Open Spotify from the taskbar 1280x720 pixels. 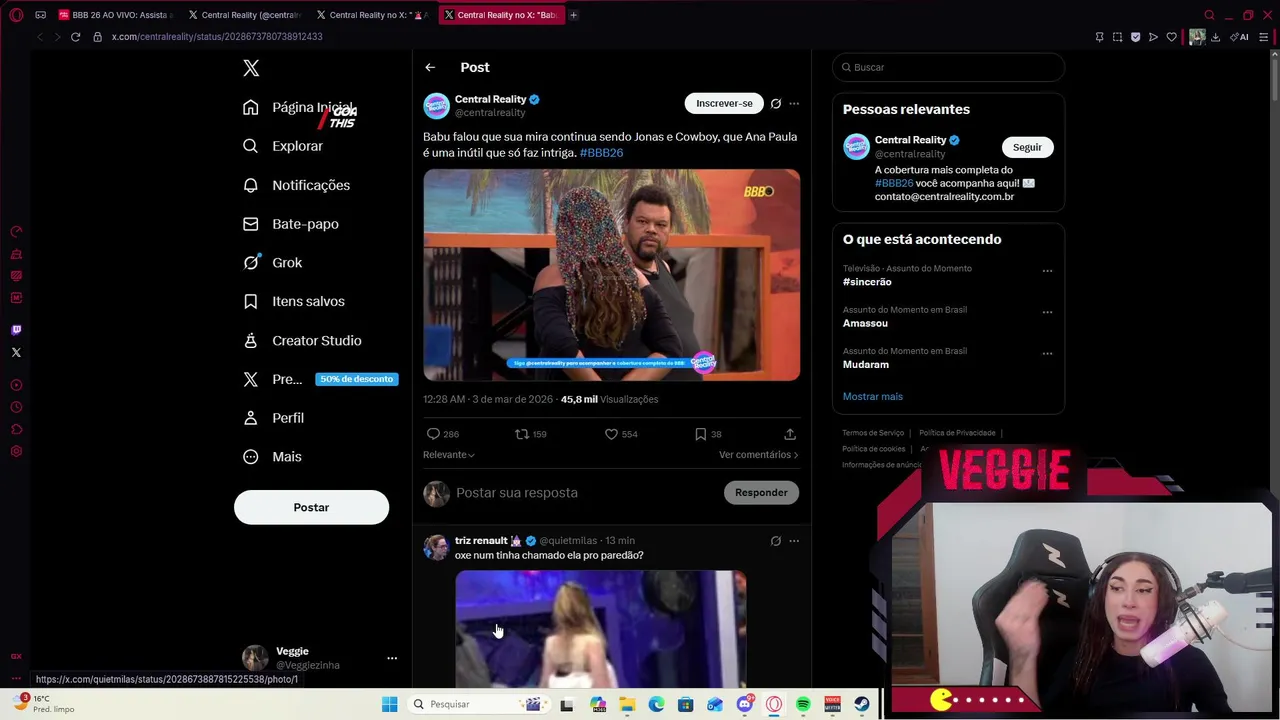point(803,704)
